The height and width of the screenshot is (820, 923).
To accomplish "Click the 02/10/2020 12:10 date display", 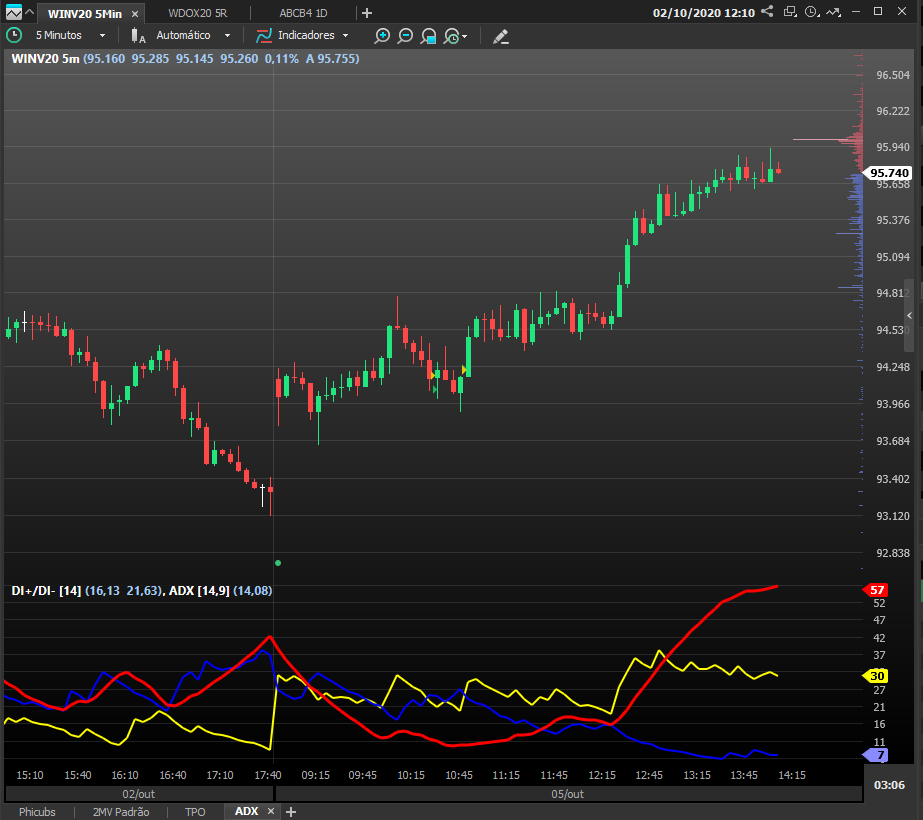I will (x=703, y=13).
